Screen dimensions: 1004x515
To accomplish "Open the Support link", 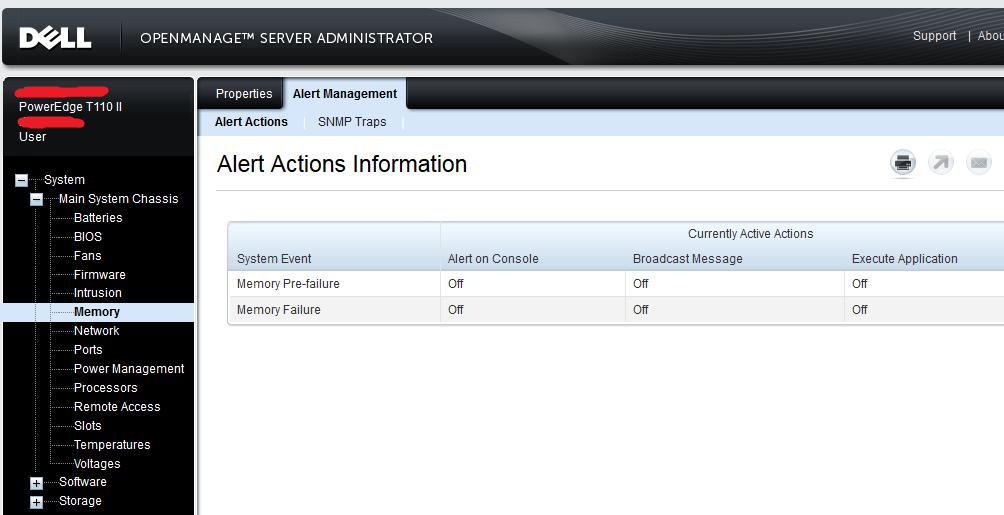I will coord(934,36).
